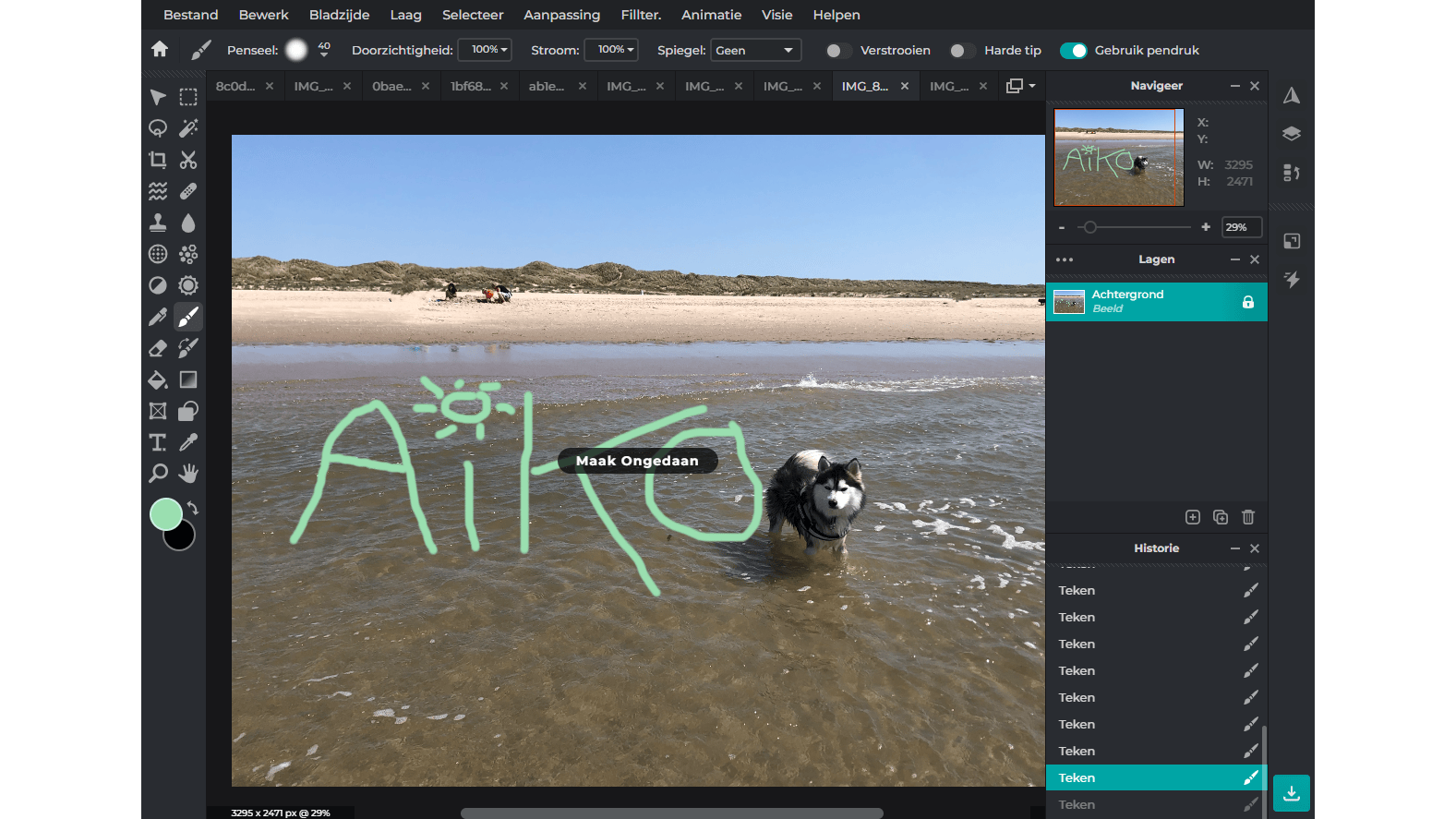
Task: Enable the Harde tip toggle
Action: [963, 51]
